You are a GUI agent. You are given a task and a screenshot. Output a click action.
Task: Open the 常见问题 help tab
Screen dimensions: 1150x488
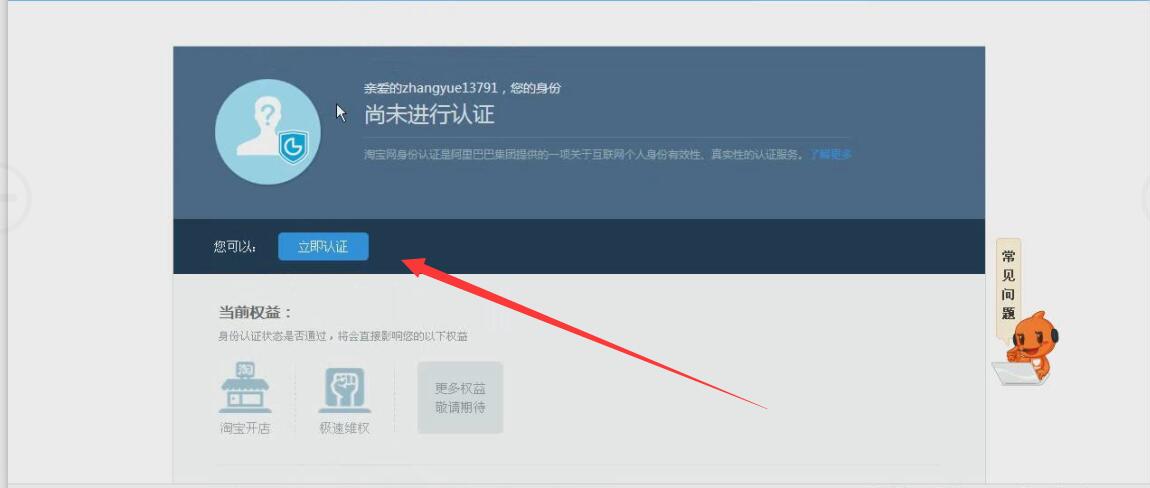(1008, 285)
